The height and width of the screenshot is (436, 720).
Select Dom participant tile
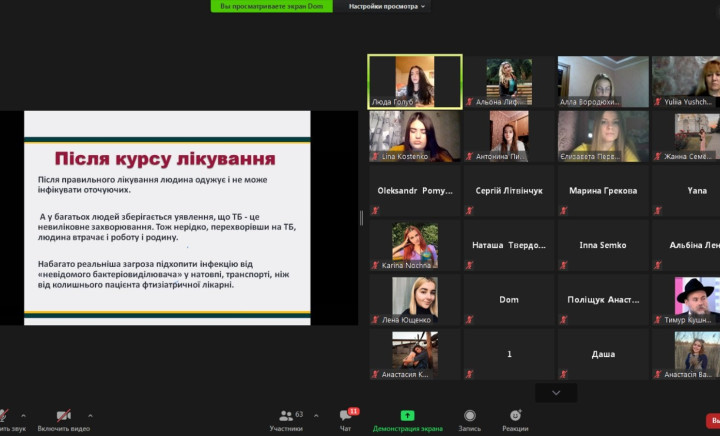(x=509, y=300)
